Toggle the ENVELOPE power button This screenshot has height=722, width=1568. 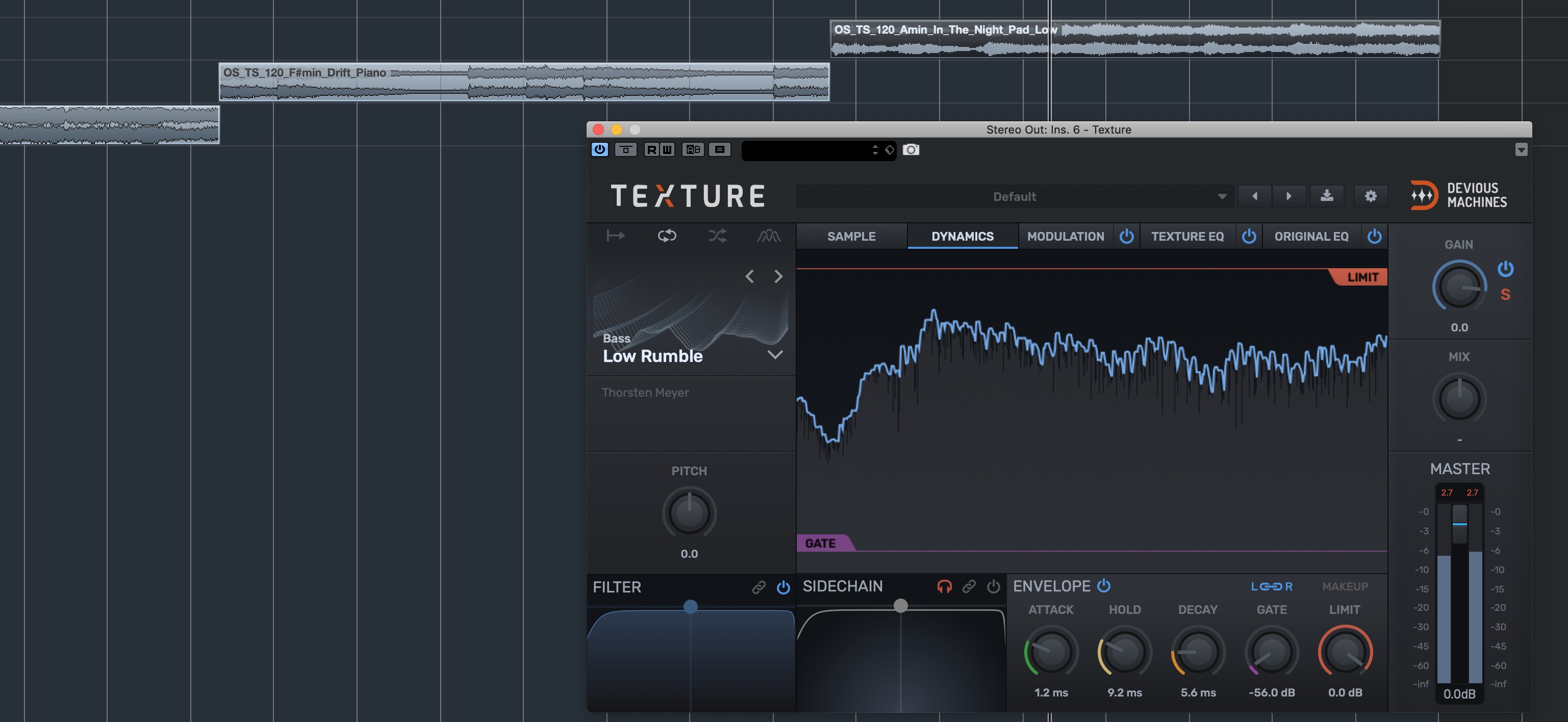(1103, 586)
